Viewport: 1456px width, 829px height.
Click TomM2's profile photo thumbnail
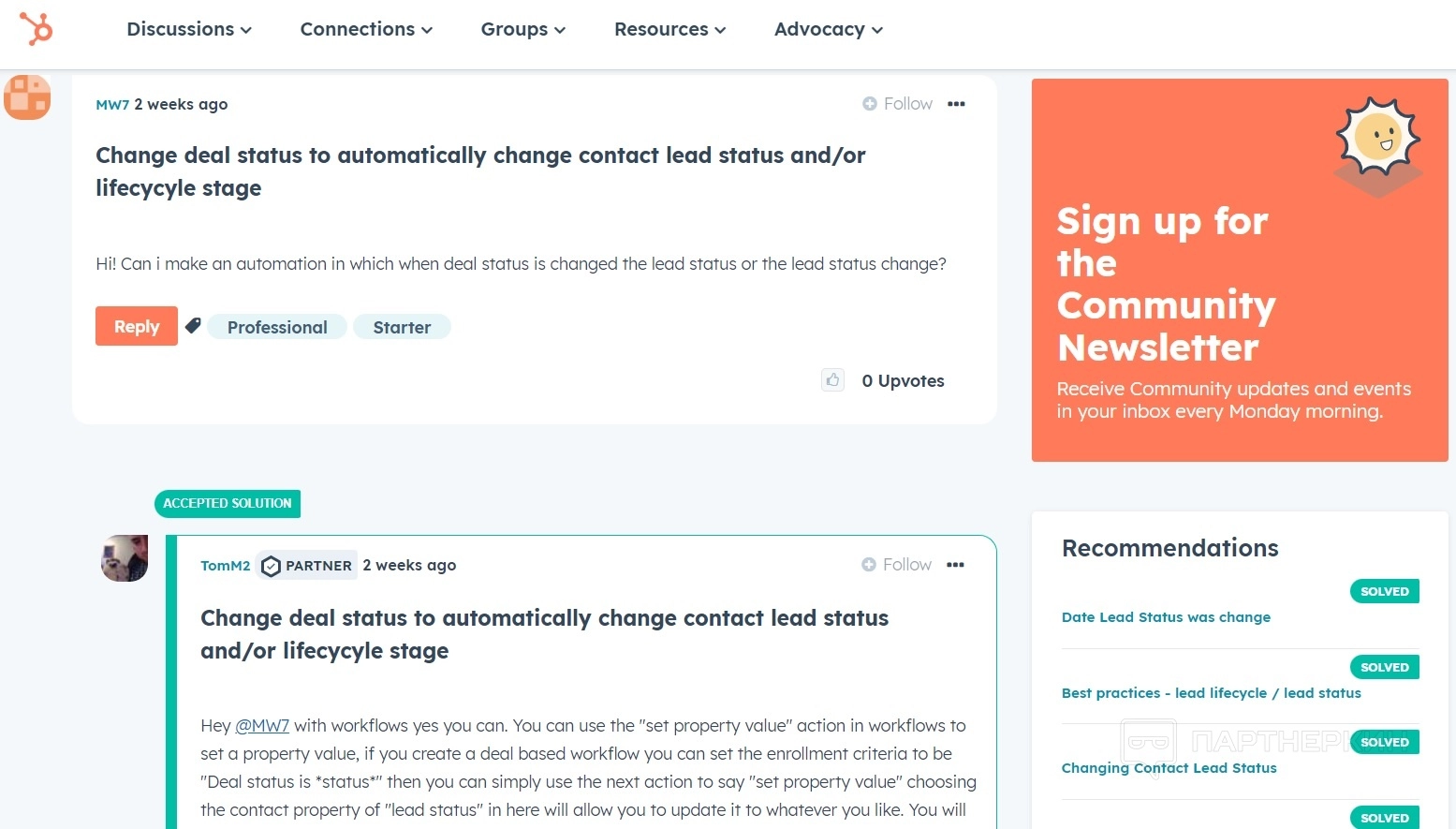pos(125,558)
